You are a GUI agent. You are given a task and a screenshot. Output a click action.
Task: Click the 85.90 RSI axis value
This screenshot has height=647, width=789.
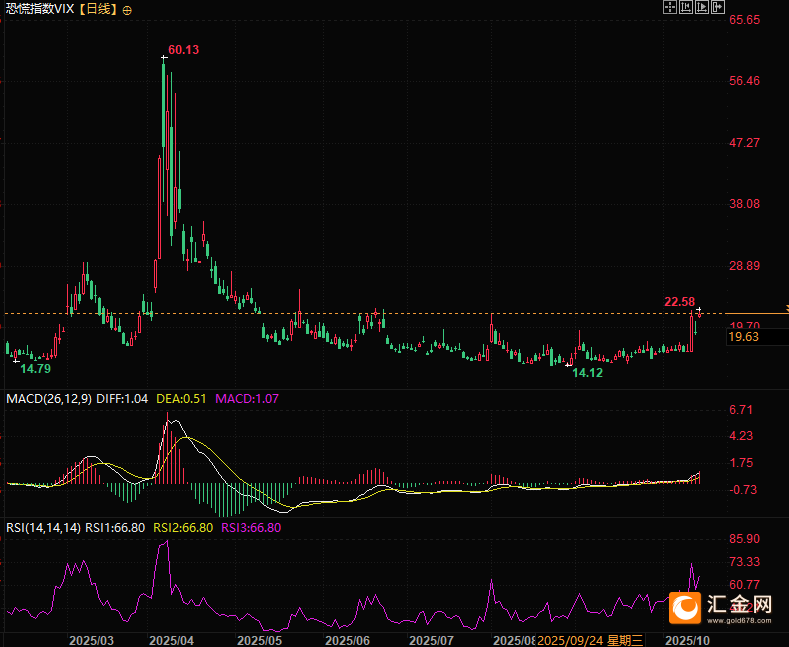tap(745, 539)
